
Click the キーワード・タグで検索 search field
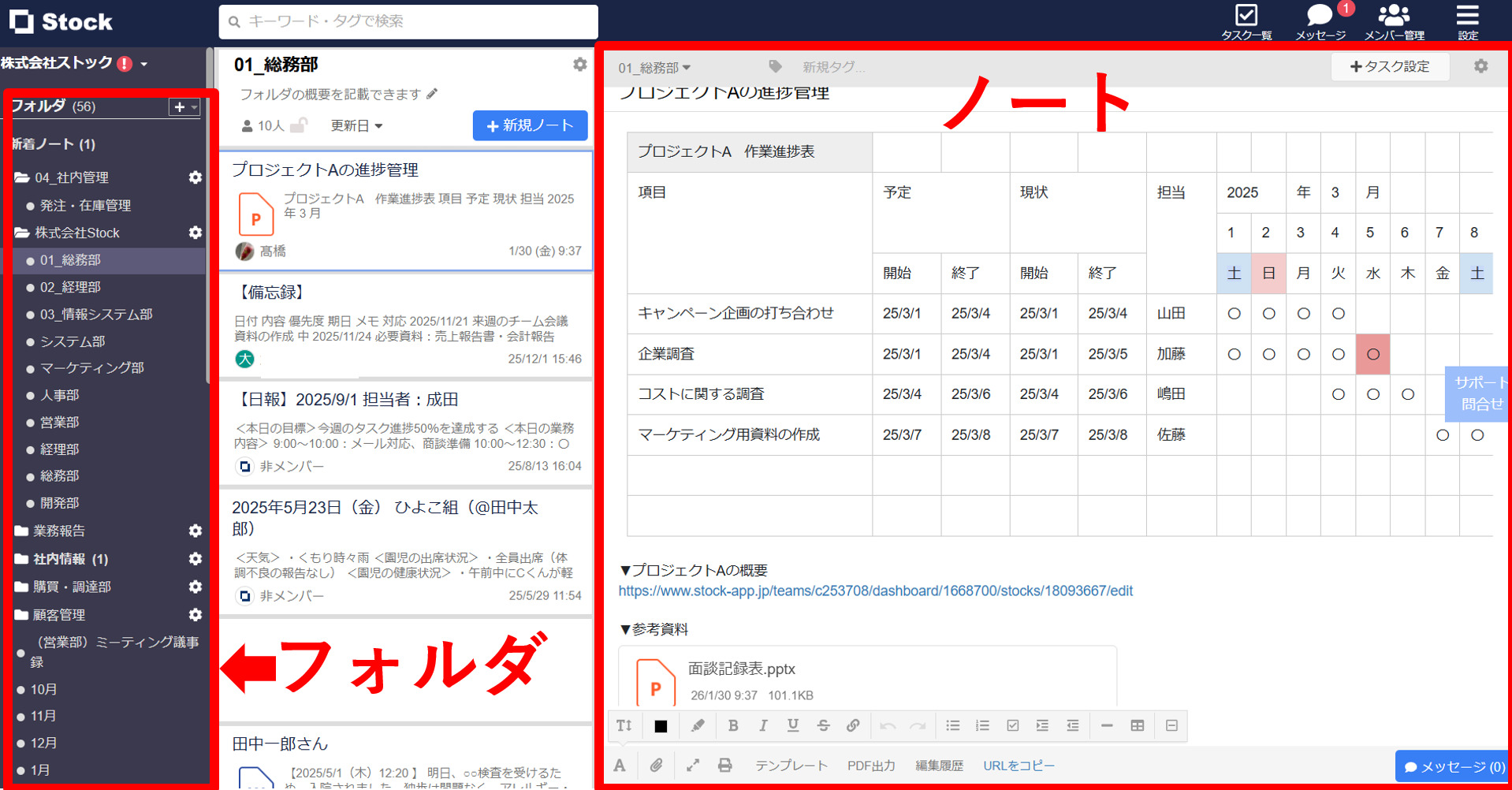(407, 22)
